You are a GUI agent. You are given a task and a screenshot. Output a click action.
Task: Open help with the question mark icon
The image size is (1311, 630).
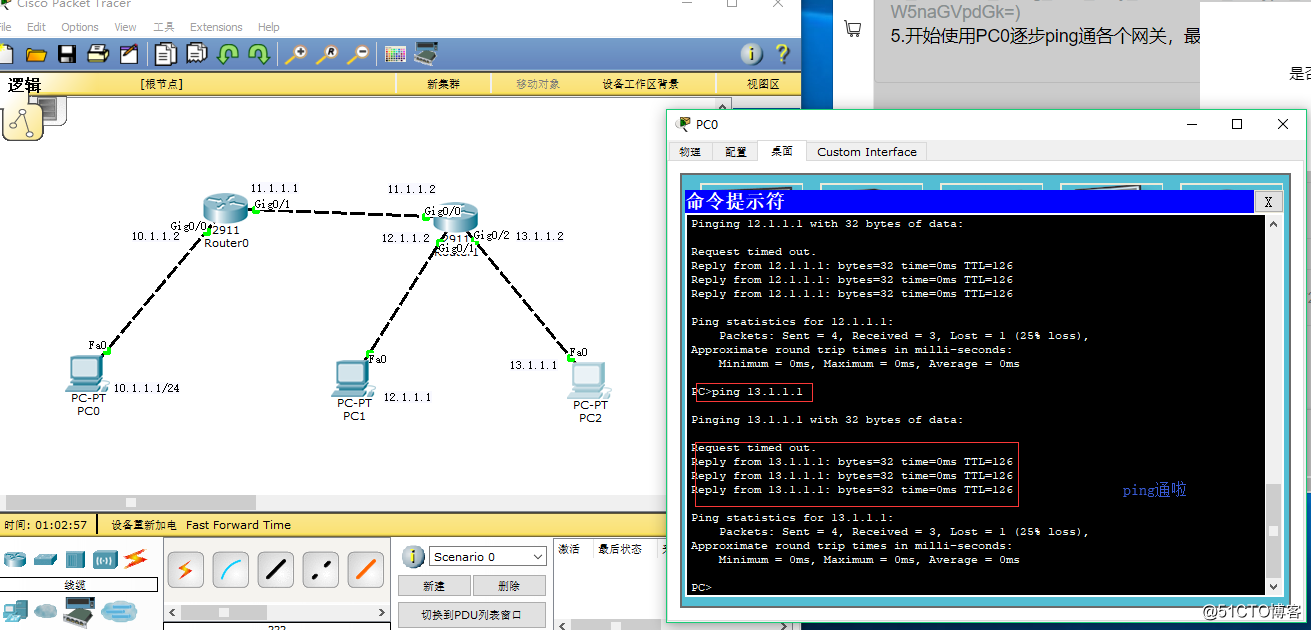click(782, 54)
